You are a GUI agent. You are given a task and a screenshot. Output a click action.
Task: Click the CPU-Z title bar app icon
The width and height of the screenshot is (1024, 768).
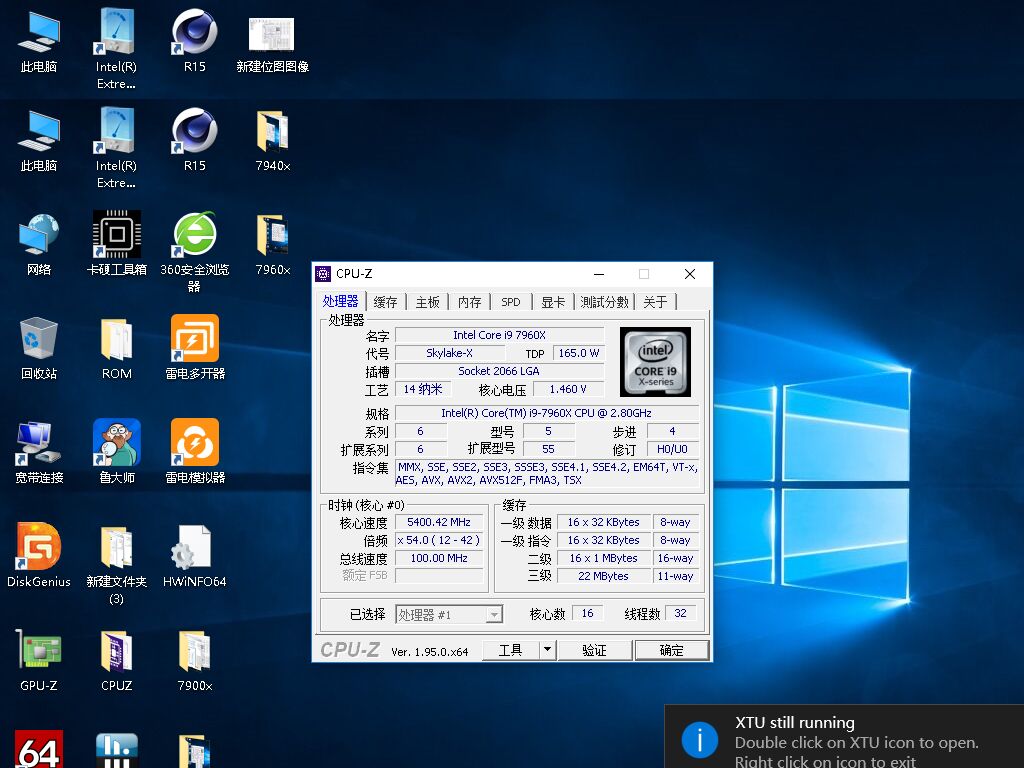tap(323, 274)
